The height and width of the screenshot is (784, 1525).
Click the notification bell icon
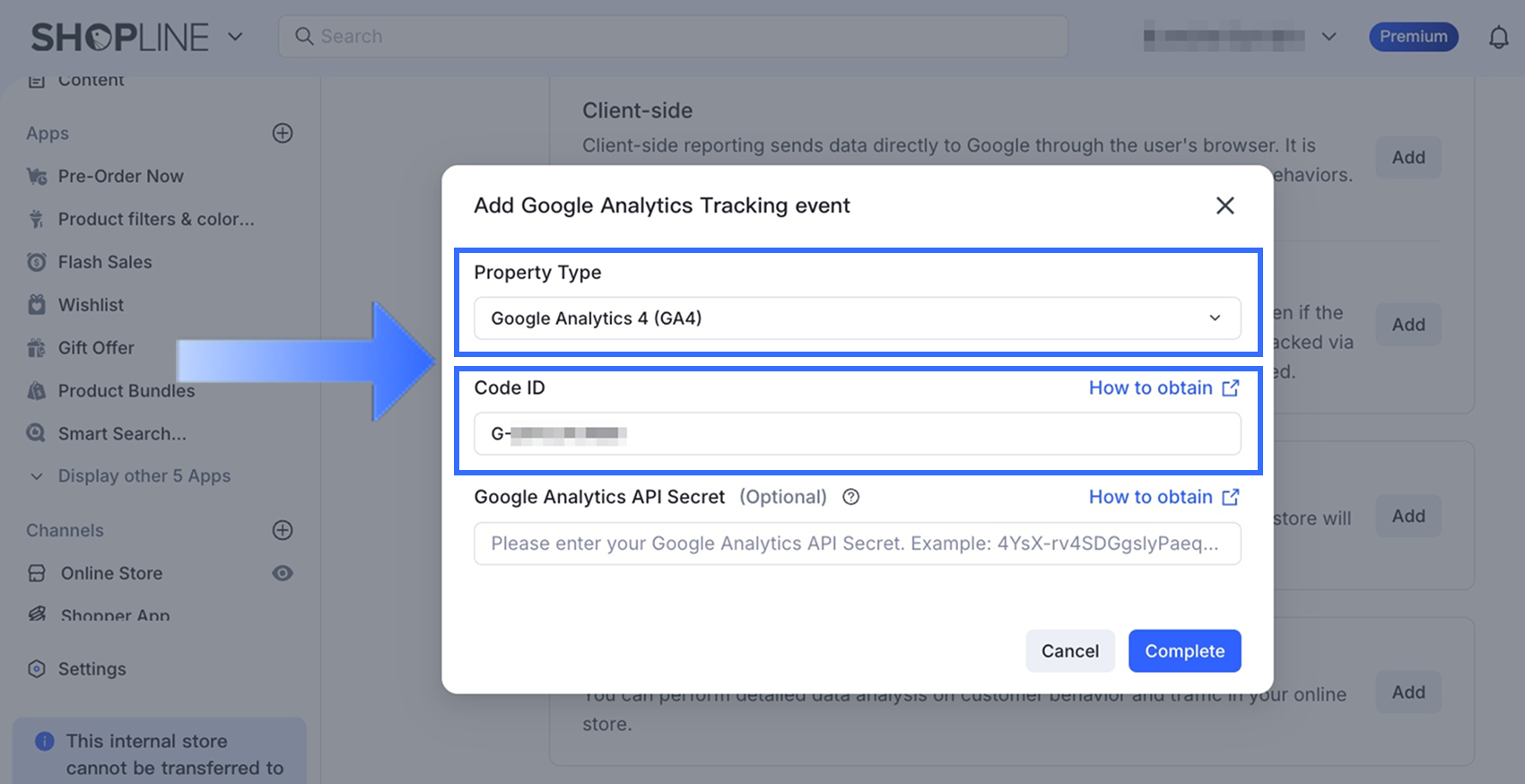(x=1498, y=37)
